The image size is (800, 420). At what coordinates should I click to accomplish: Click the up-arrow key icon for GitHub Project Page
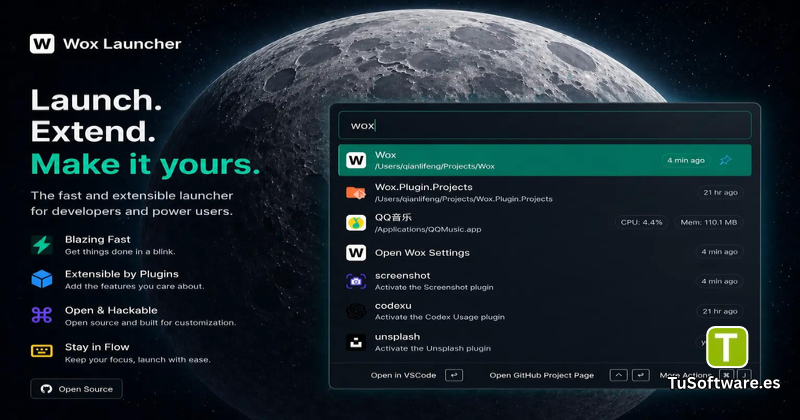click(x=618, y=375)
